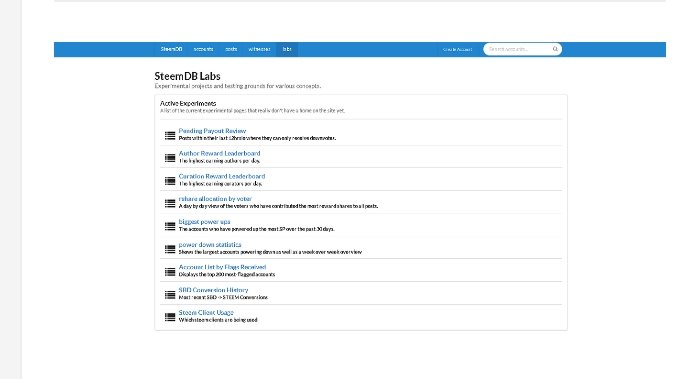688x379 pixels.
Task: Open the SteemDB home link
Action: [171, 49]
